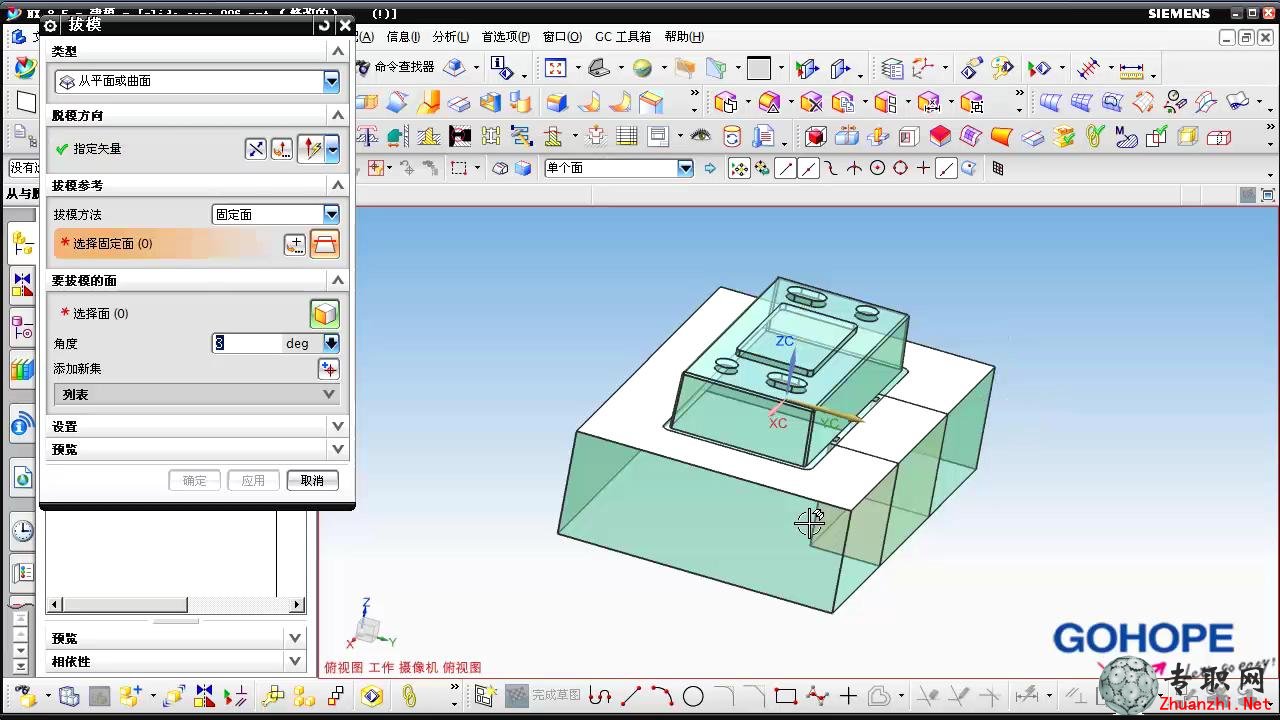
Task: Toggle the enable snap points button
Action: click(x=740, y=168)
